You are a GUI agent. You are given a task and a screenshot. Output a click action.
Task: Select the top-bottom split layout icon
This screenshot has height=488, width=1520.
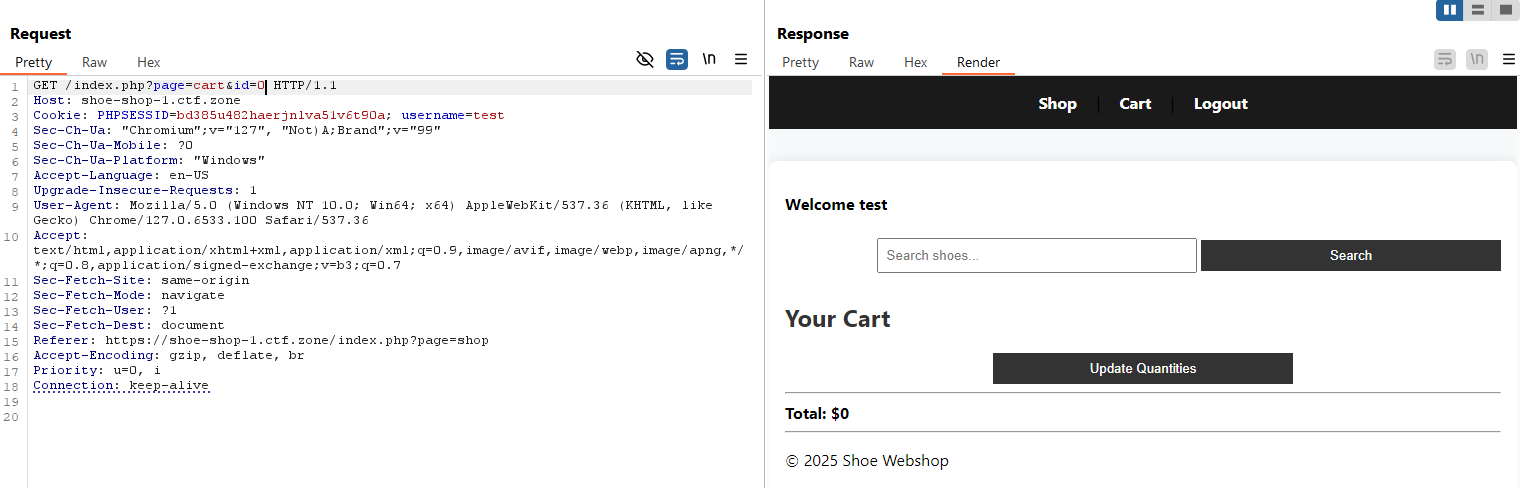pos(1478,10)
